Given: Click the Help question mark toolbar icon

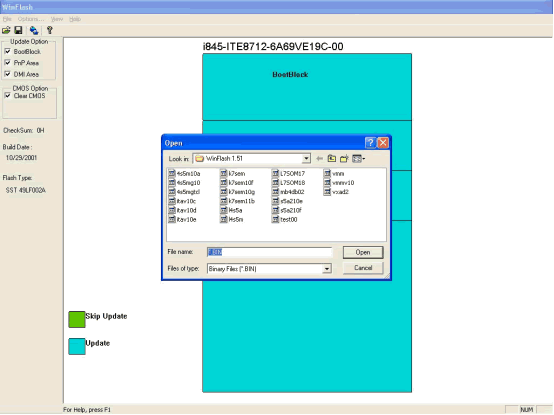Looking at the screenshot, I should (49, 30).
